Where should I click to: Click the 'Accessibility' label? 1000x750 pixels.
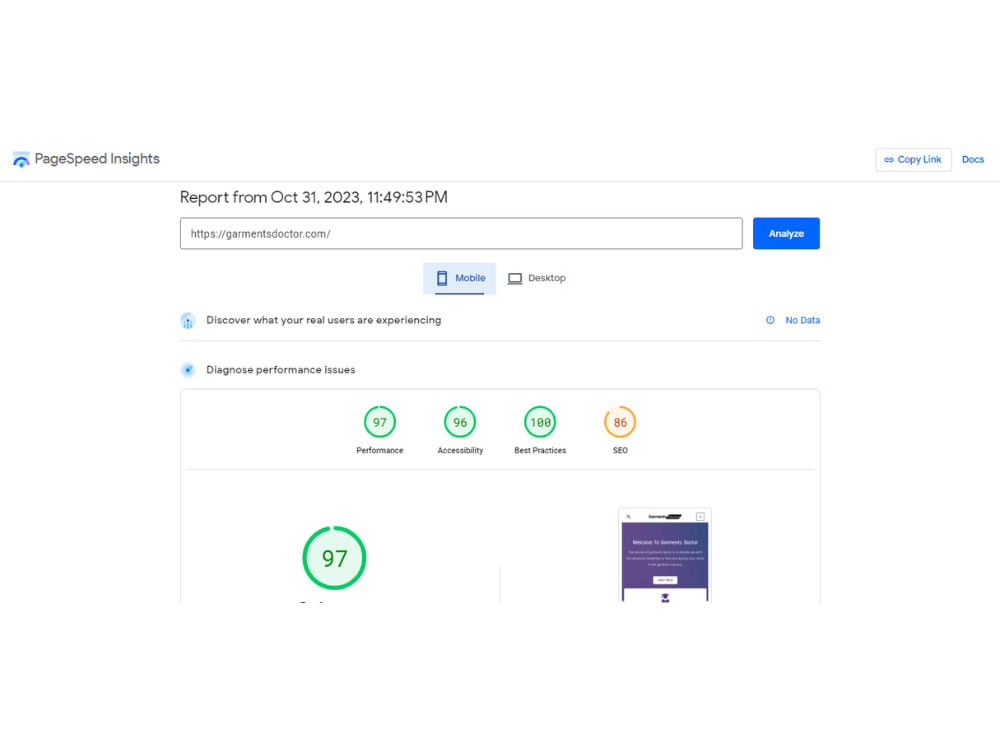(460, 450)
